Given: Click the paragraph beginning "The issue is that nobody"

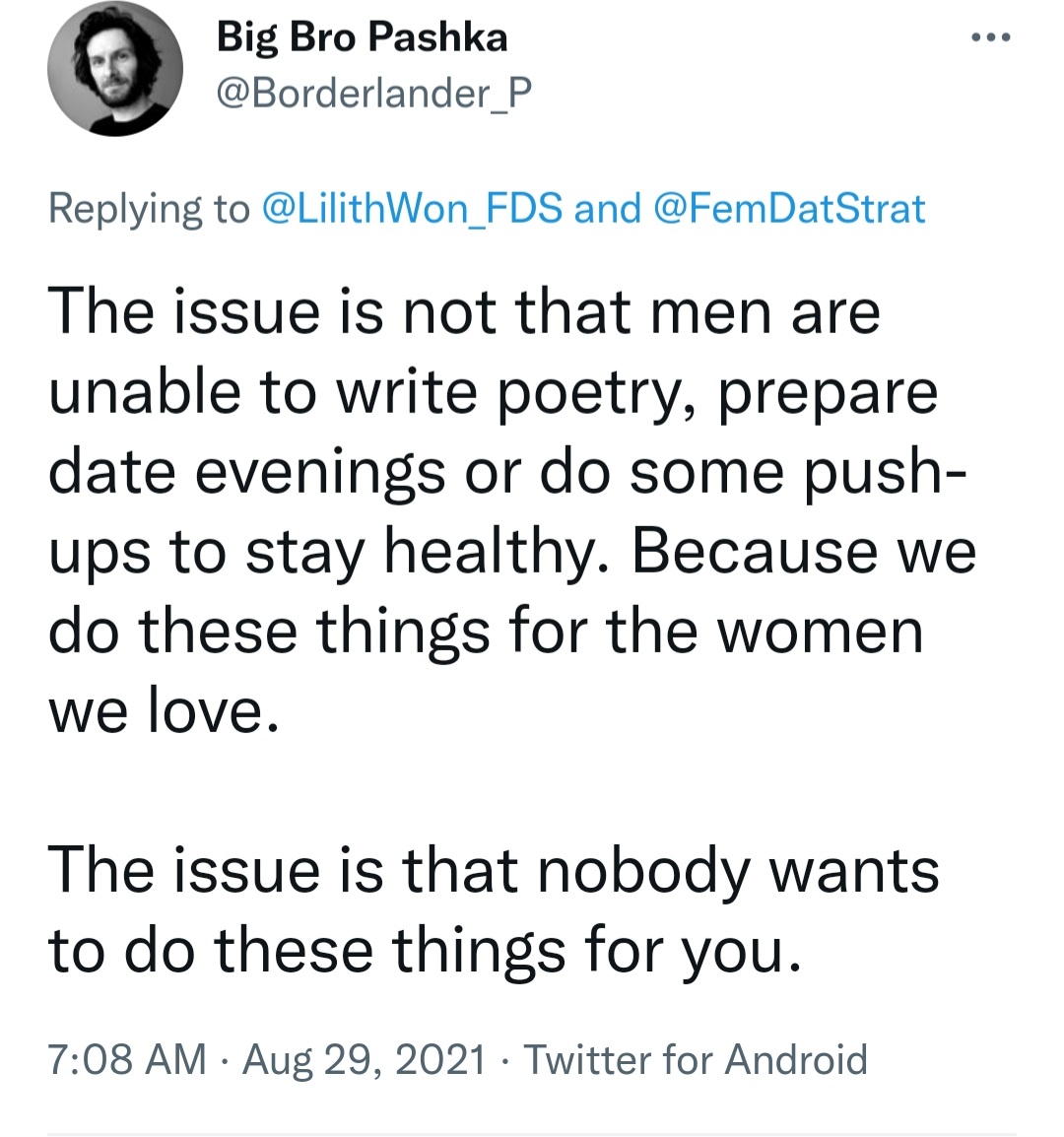Looking at the screenshot, I should pyautogui.click(x=494, y=909).
